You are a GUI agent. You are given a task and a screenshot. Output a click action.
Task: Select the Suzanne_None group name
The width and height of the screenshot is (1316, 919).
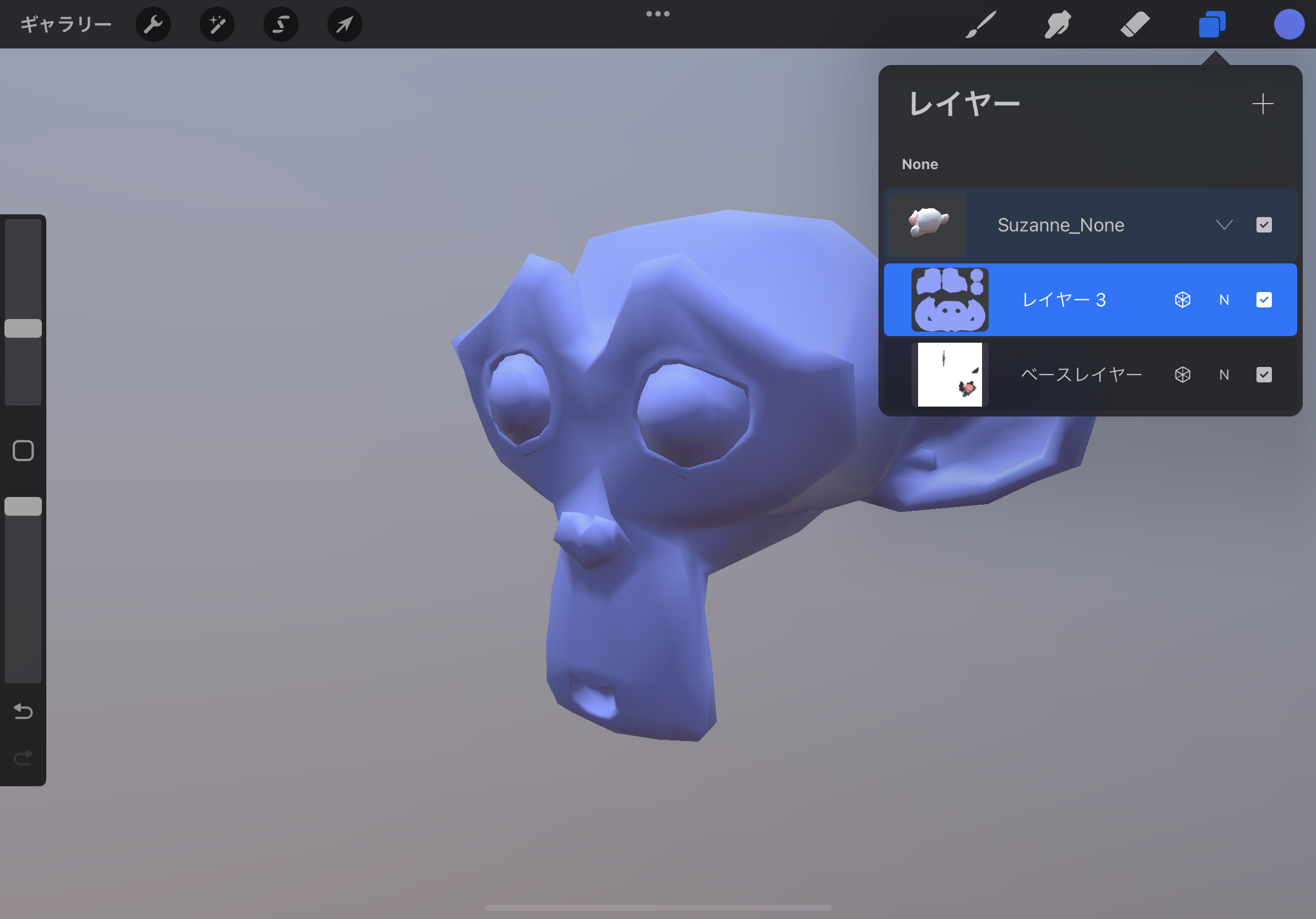click(x=1061, y=225)
